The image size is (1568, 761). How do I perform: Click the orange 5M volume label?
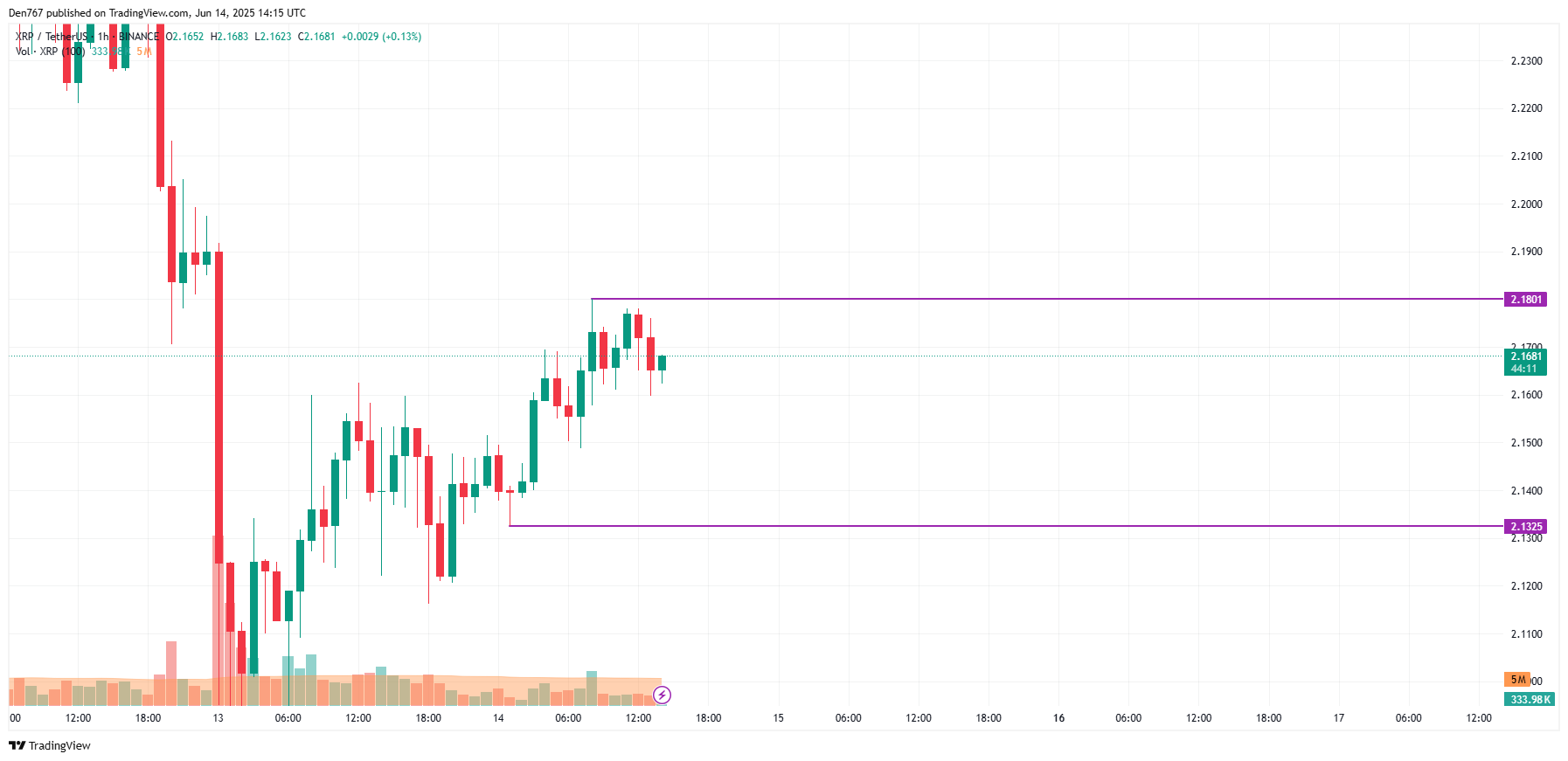coord(1517,680)
